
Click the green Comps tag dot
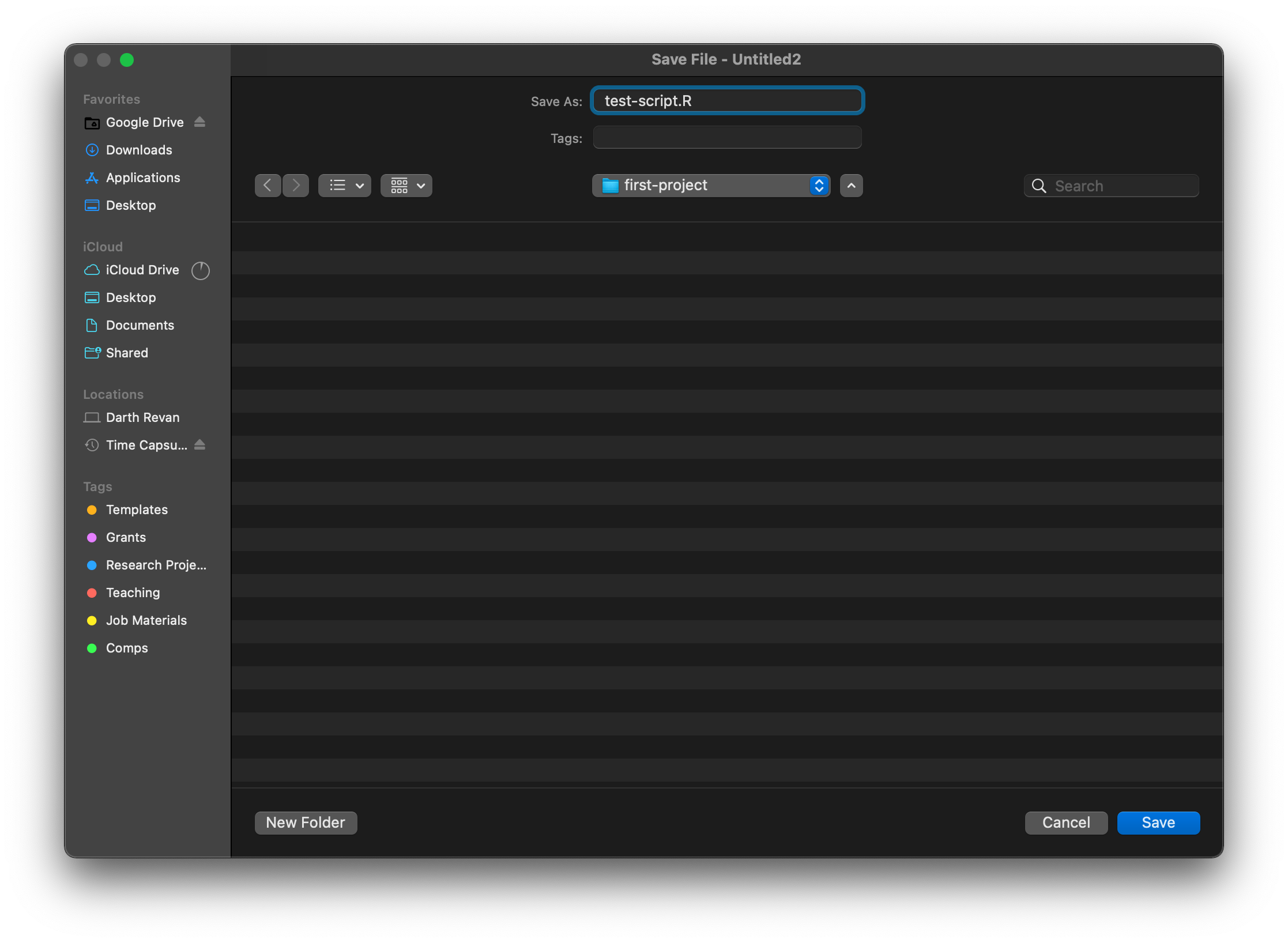pyautogui.click(x=92, y=648)
